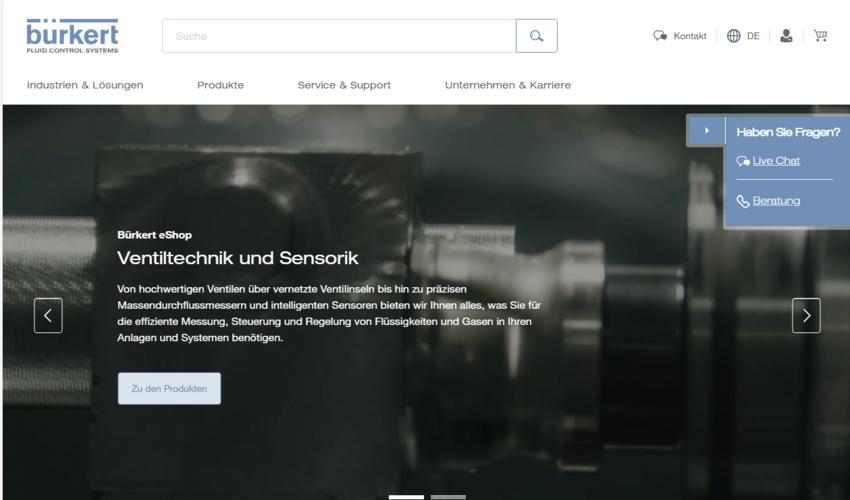Click the Kontakt speech bubble icon
Image resolution: width=850 pixels, height=500 pixels.
(660, 36)
